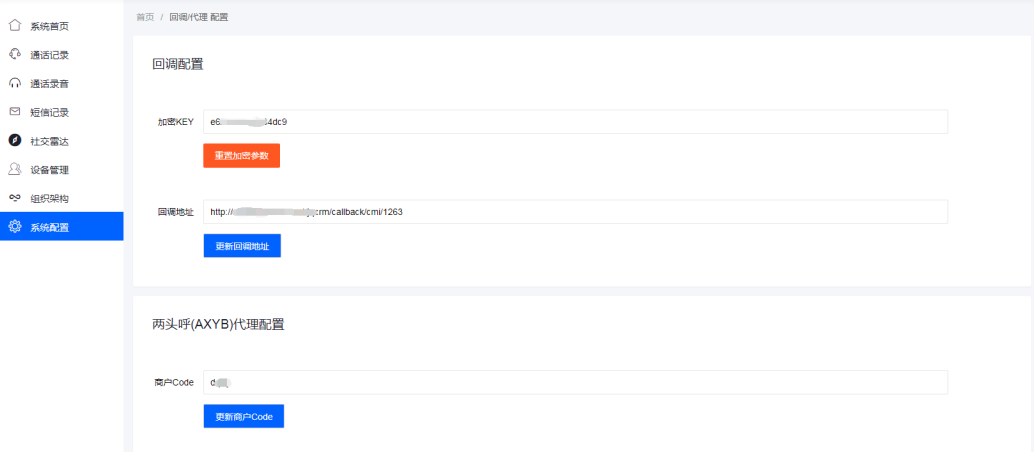Screen dimensions: 1034x452
Task: Click the envelope icon beside 短信记录
Action: click(x=15, y=112)
